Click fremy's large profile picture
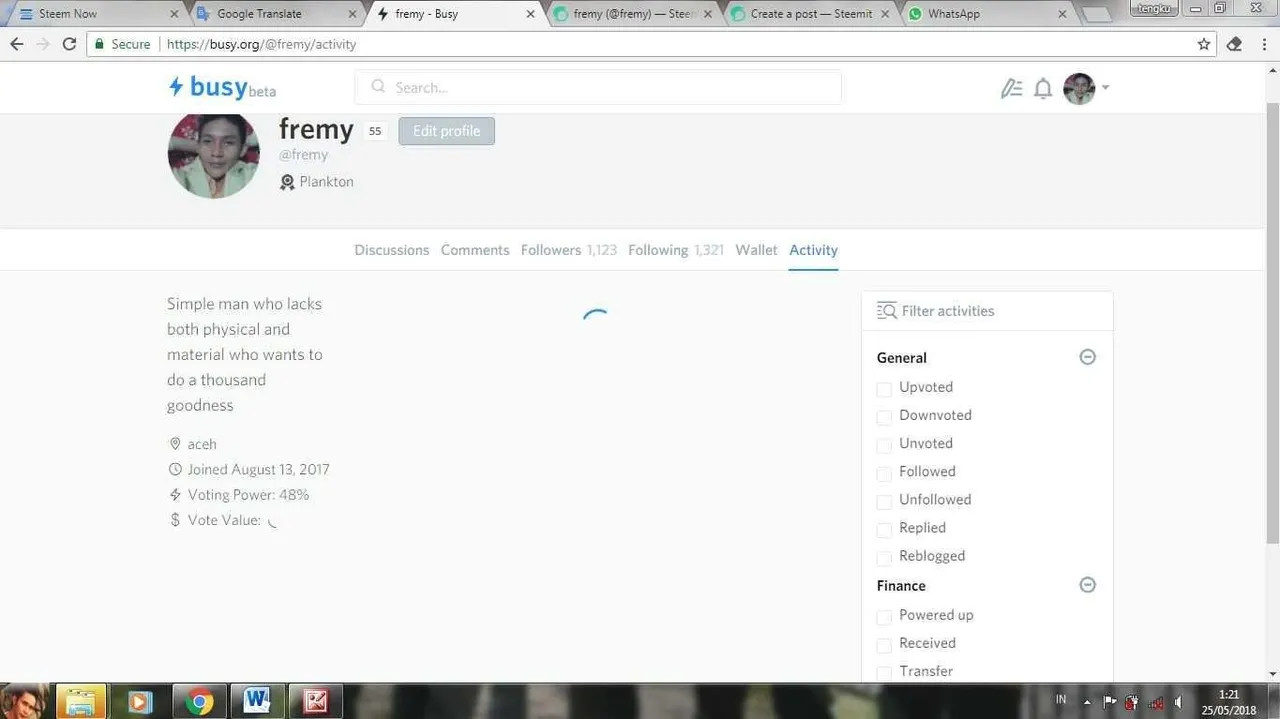Image resolution: width=1280 pixels, height=719 pixels. pos(214,155)
